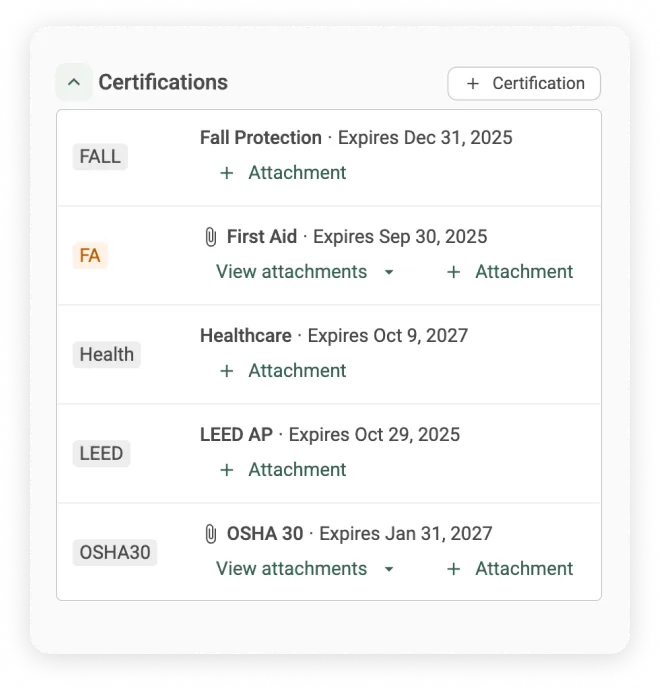The image size is (660, 688).
Task: Click plus icon in Certification button
Action: pyautogui.click(x=473, y=83)
